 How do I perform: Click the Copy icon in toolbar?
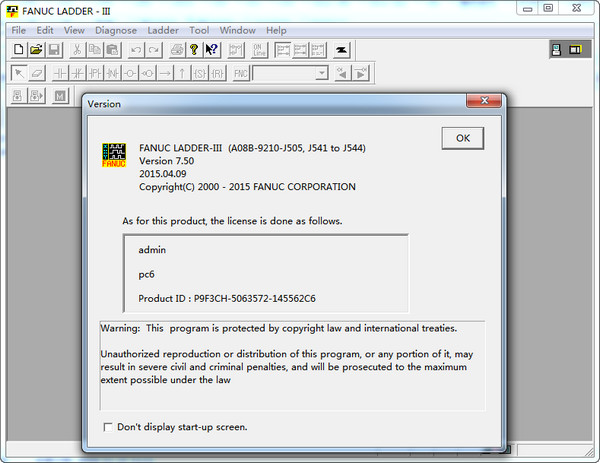(x=95, y=50)
